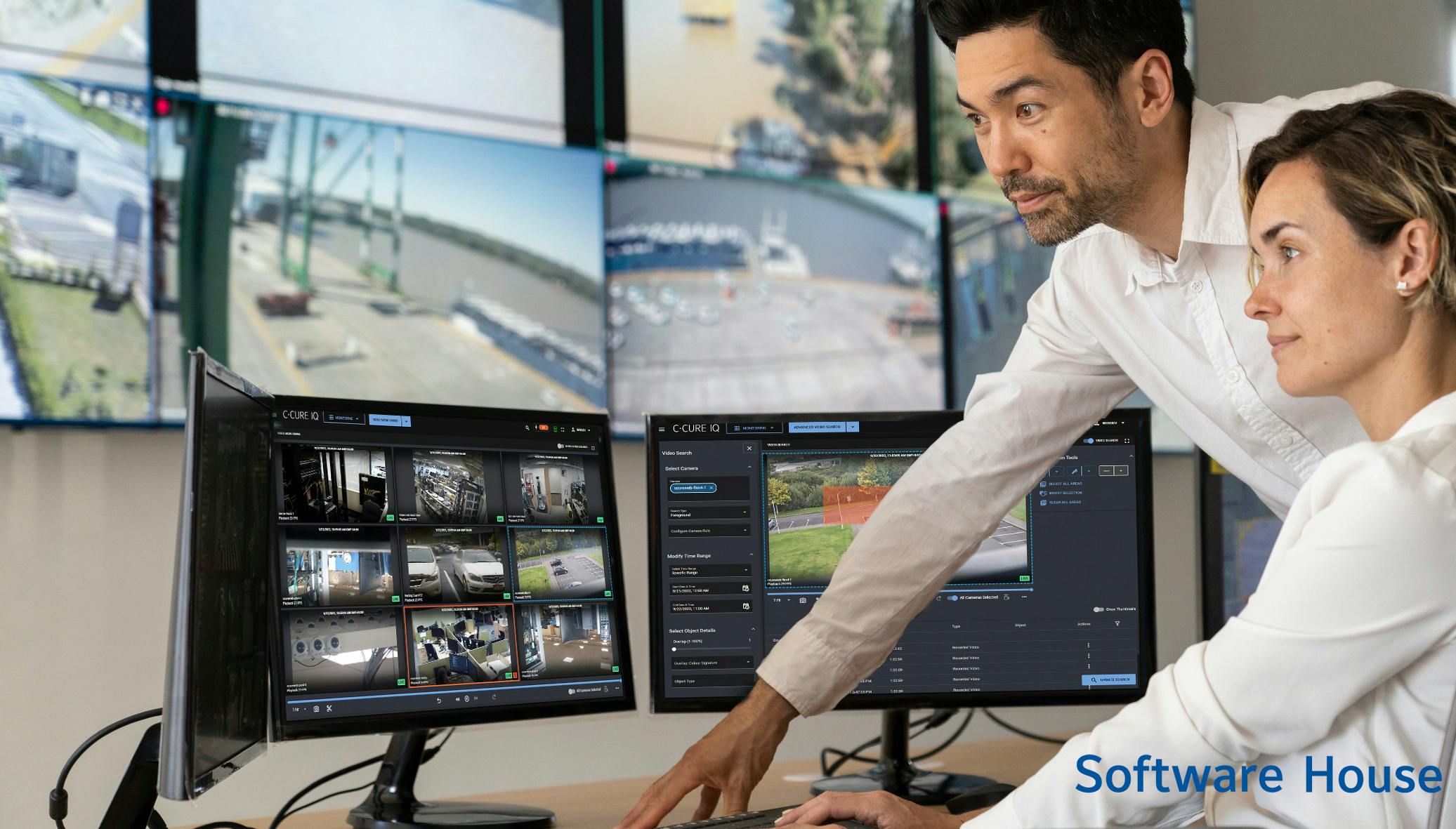The height and width of the screenshot is (829, 1456).
Task: Take snapshot with left monitor camera icon
Action: (316, 709)
